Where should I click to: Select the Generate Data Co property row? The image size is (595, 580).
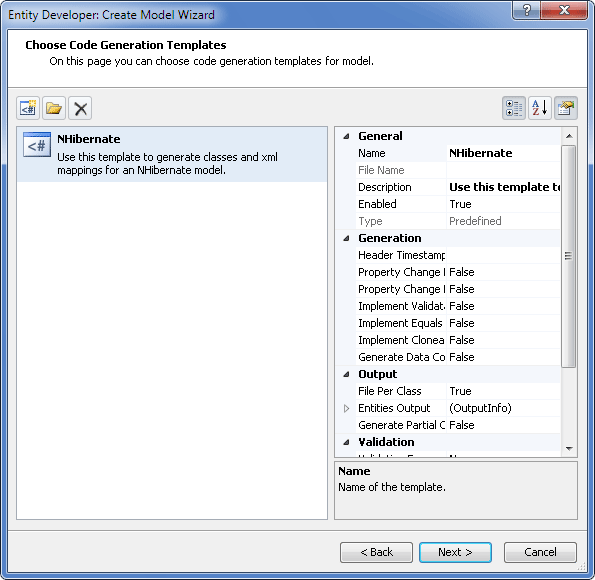point(458,357)
